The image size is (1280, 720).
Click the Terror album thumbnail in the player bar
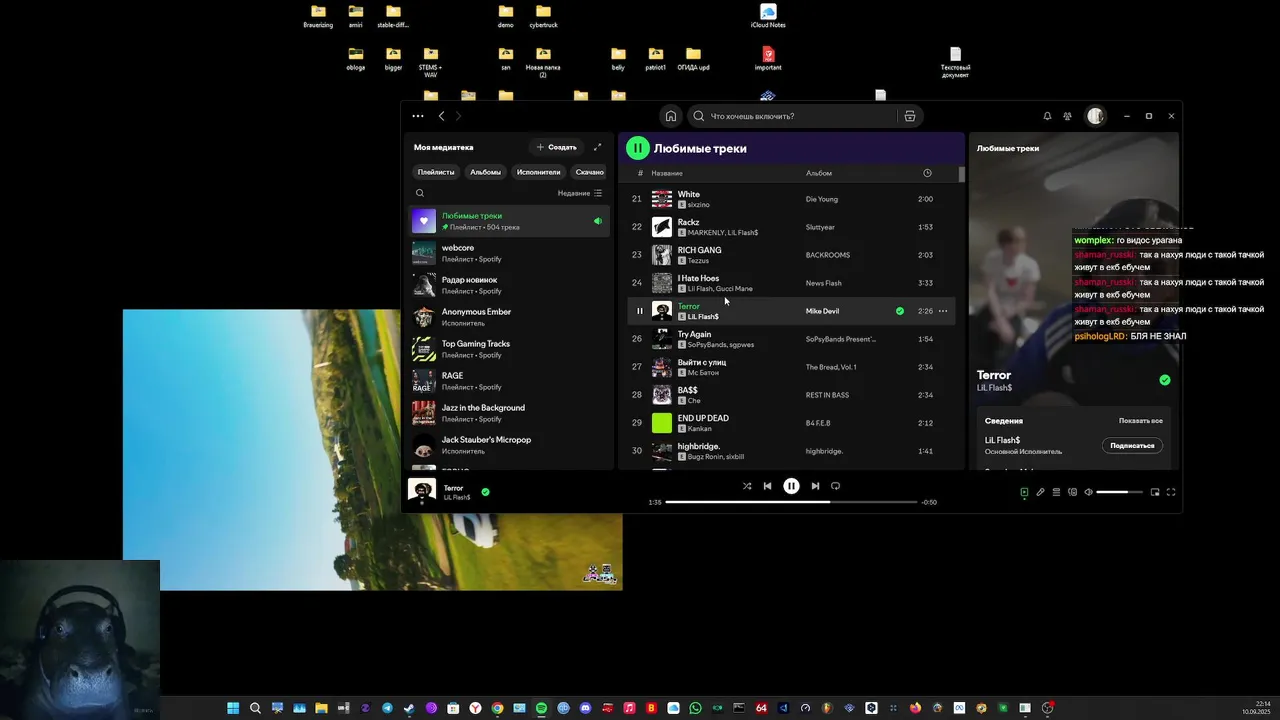coord(422,490)
